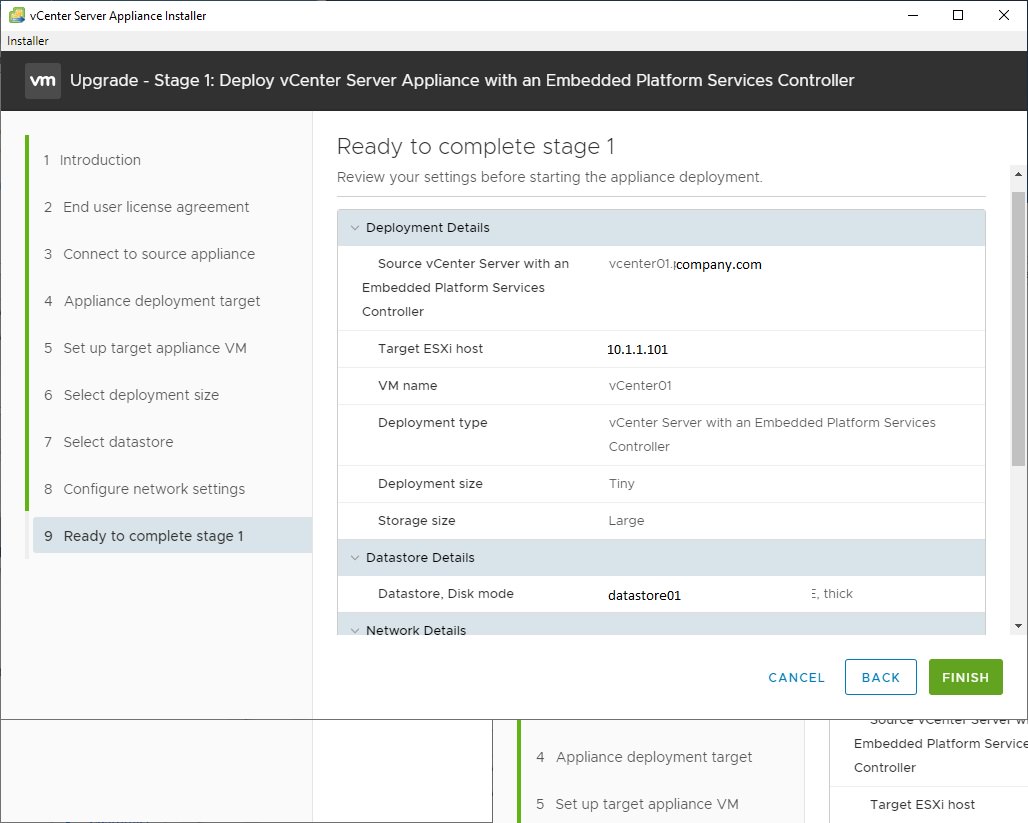Go to step 8 Configure network settings
This screenshot has height=823, width=1028.
coord(144,489)
